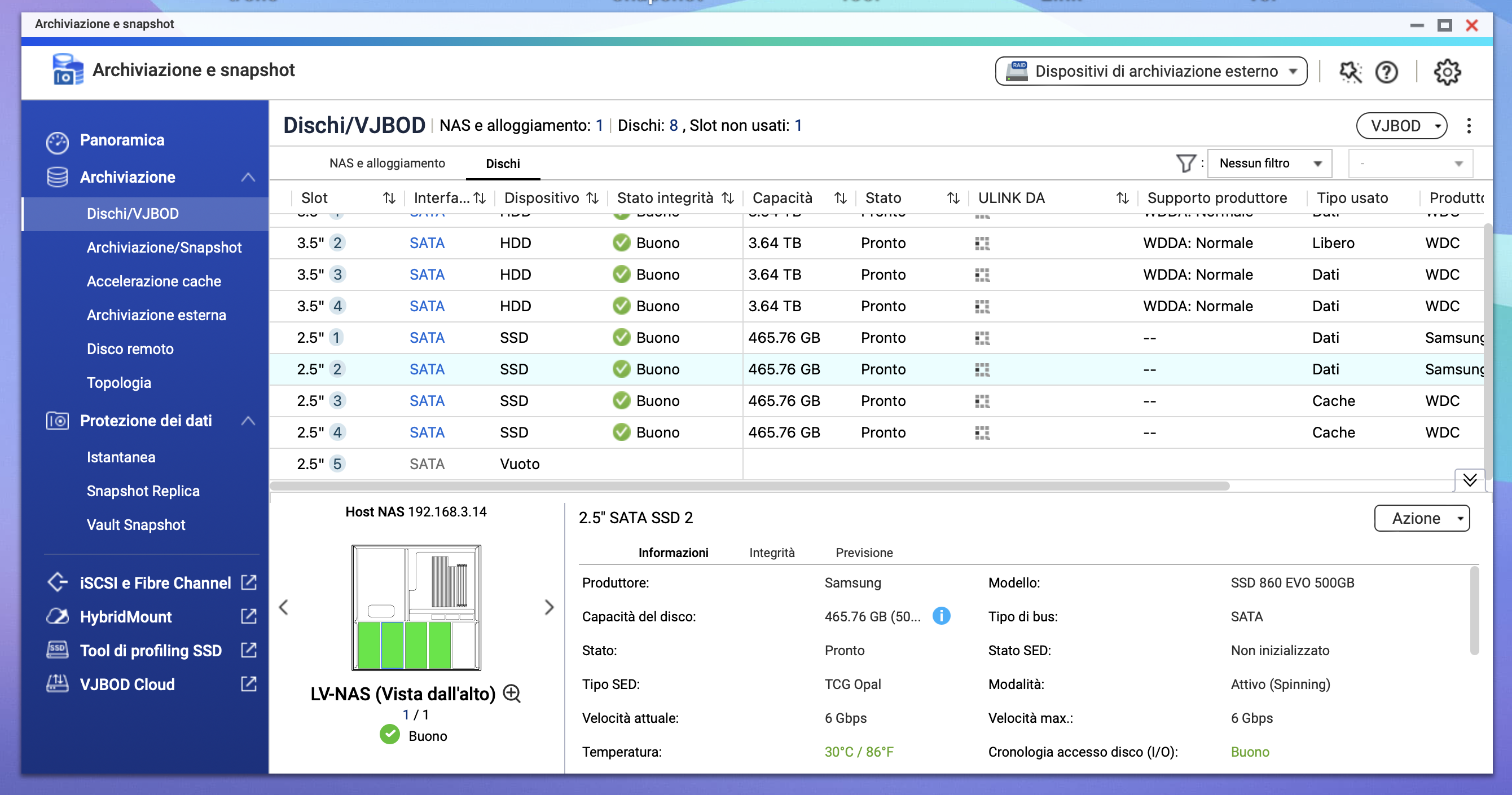Sort table by Slot column
Viewport: 1512px width, 795px height.
click(389, 198)
